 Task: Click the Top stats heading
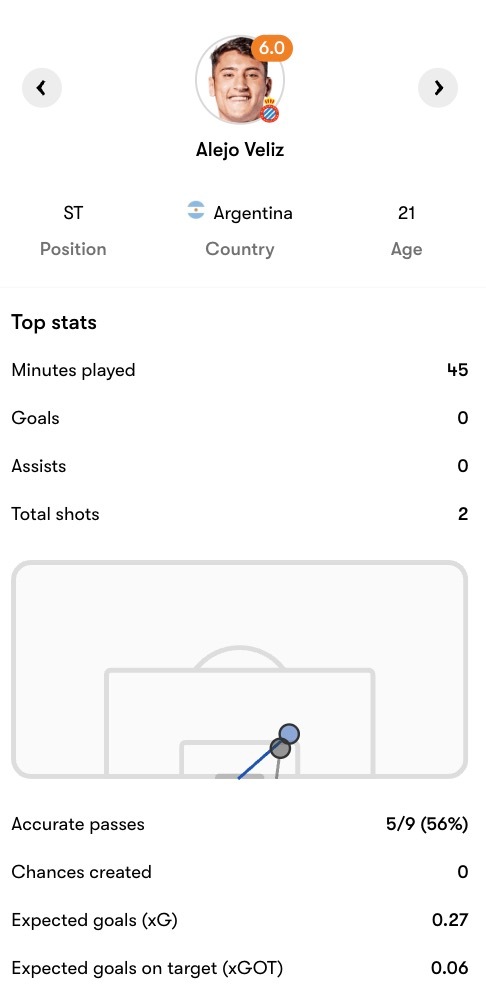[54, 323]
